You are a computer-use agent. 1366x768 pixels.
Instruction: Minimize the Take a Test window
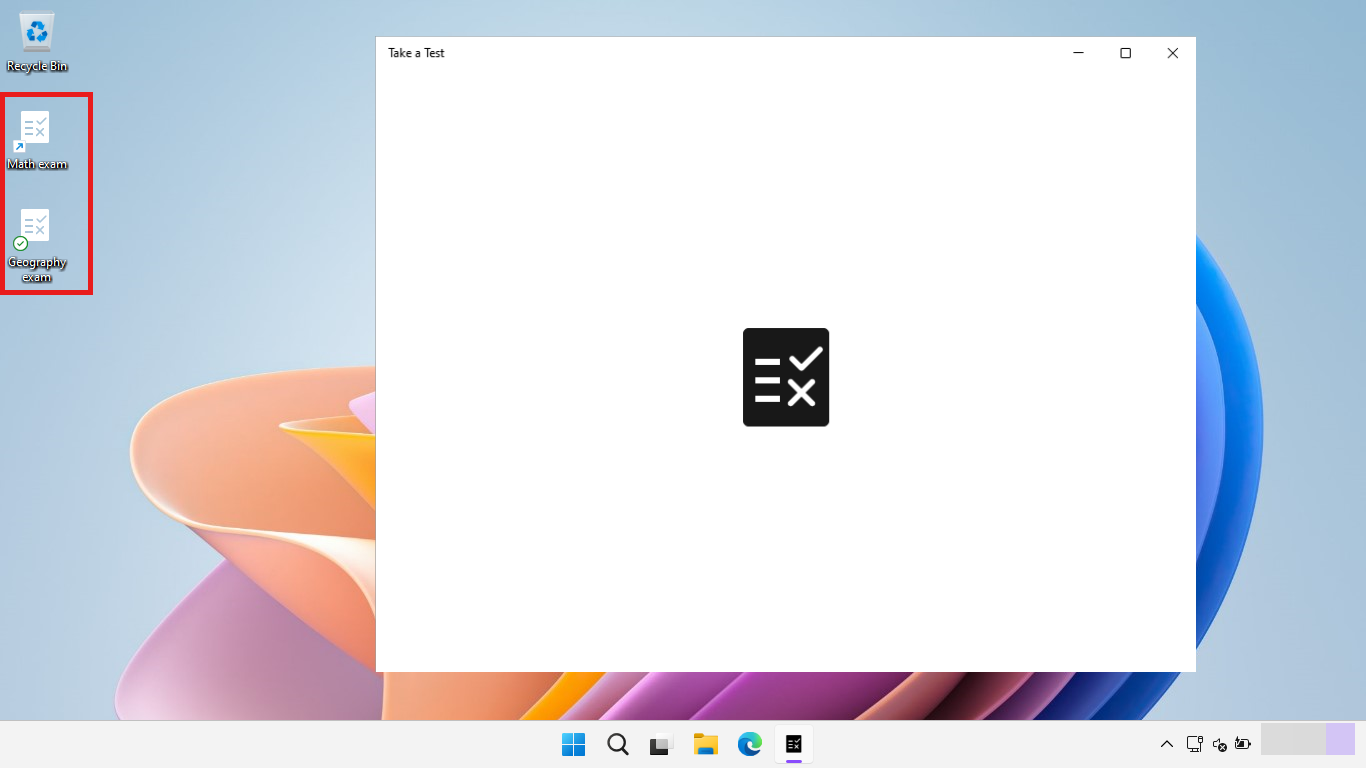pyautogui.click(x=1078, y=53)
